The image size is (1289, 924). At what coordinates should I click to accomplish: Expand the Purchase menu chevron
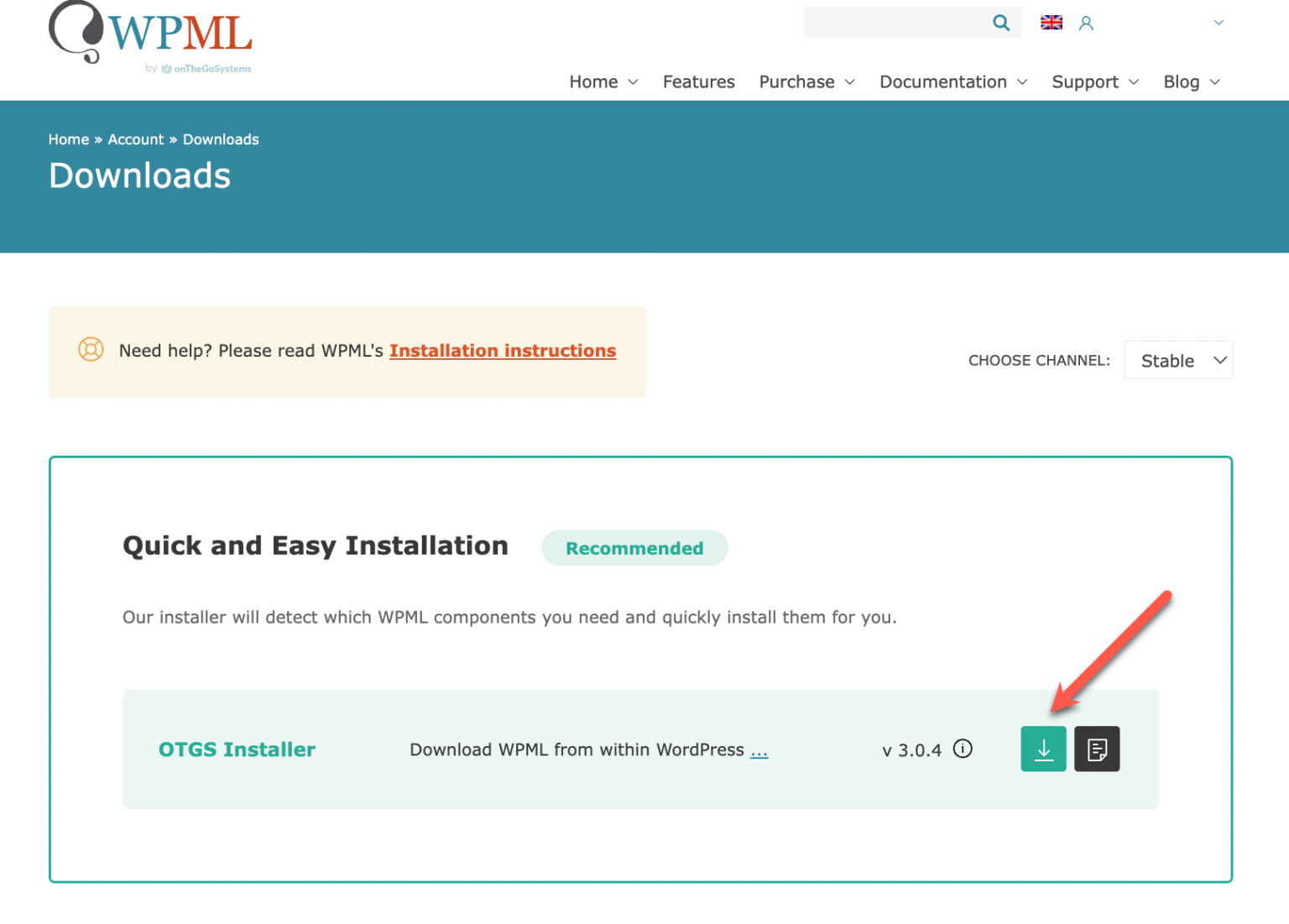point(849,82)
